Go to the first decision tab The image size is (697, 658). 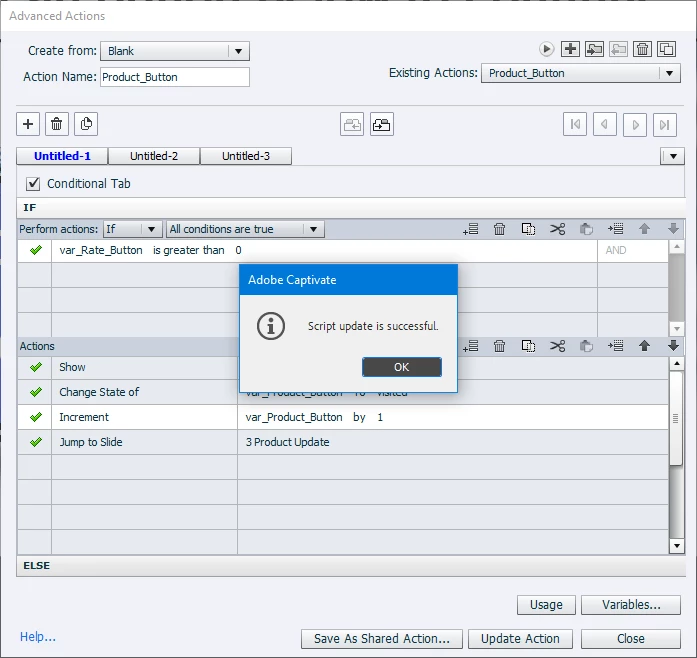tap(575, 124)
